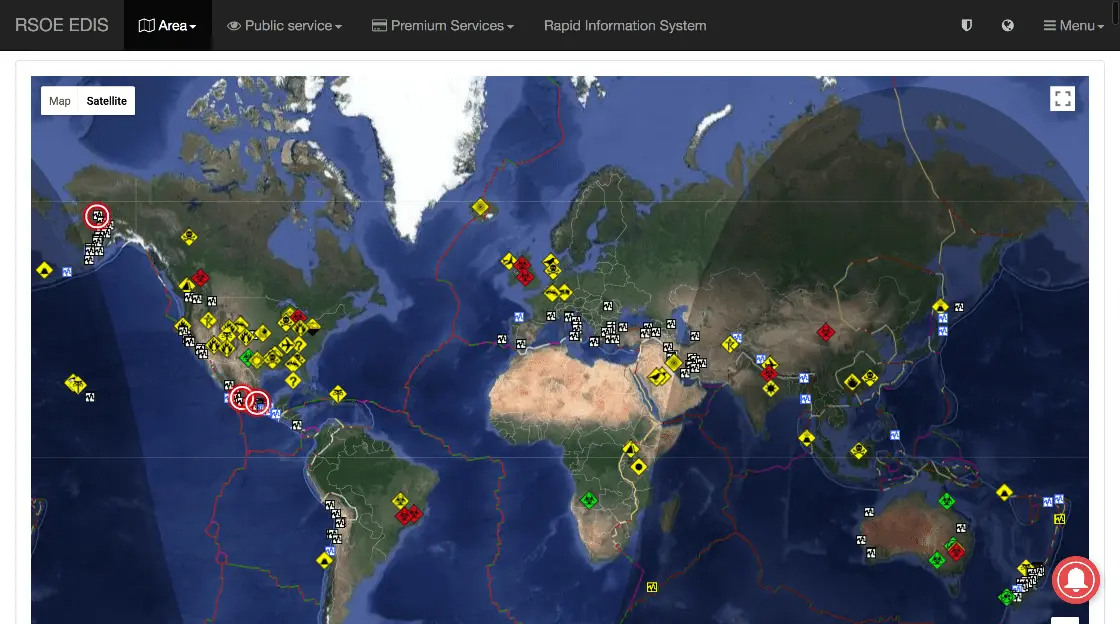Open Rapid Information System page
This screenshot has height=624, width=1120.
tap(625, 25)
